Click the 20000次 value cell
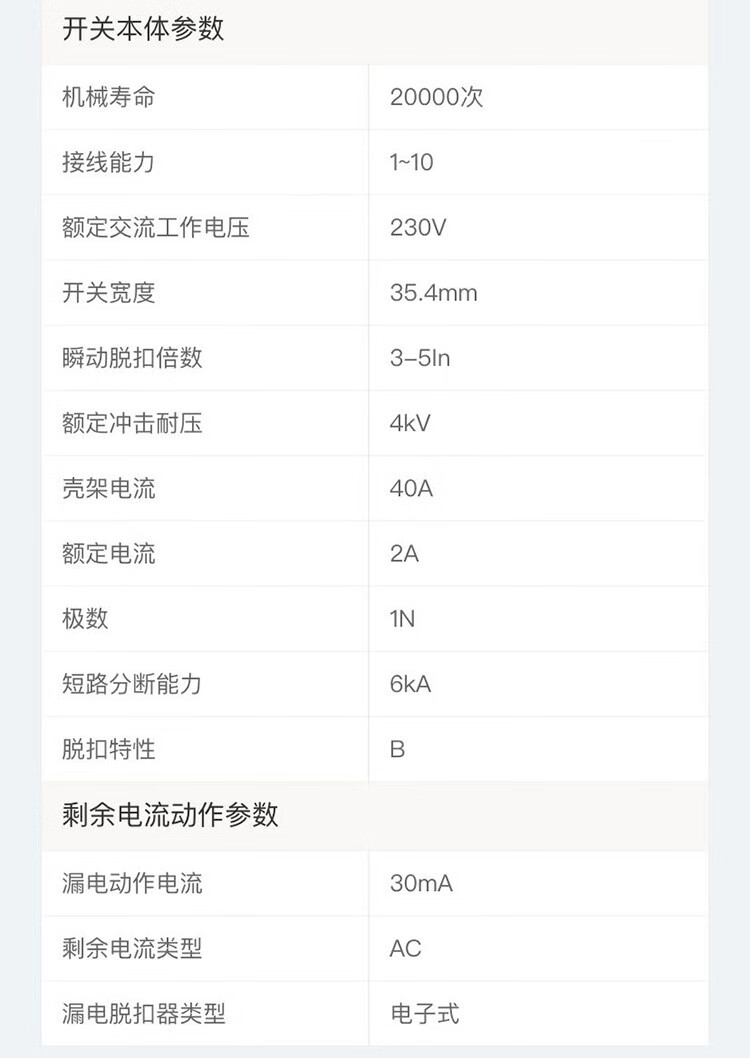 [436, 97]
